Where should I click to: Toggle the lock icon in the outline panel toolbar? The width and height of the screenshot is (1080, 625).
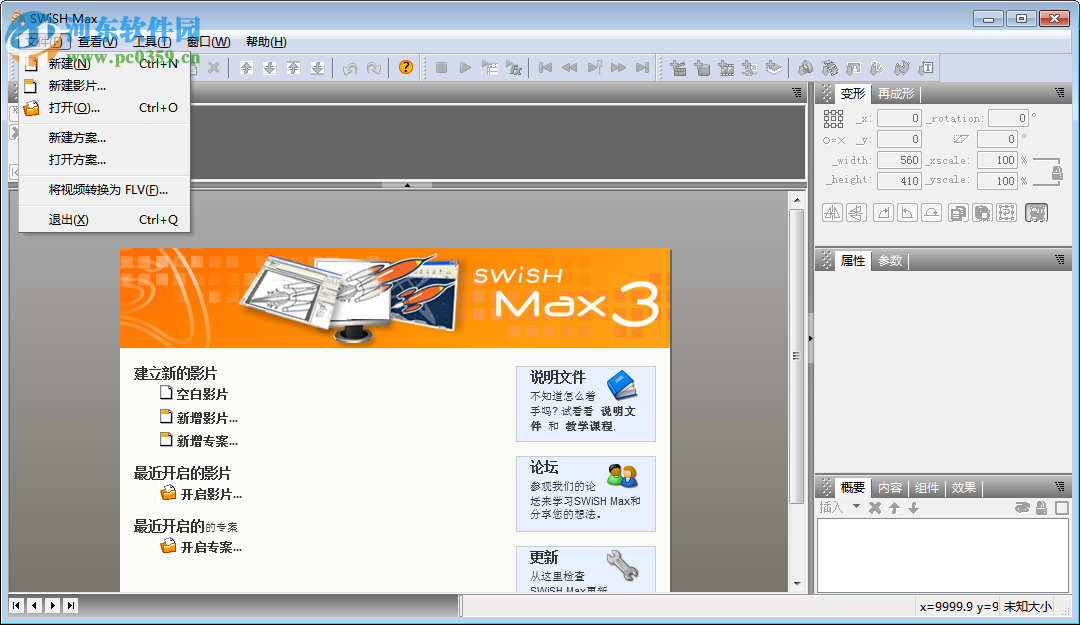[x=1041, y=508]
